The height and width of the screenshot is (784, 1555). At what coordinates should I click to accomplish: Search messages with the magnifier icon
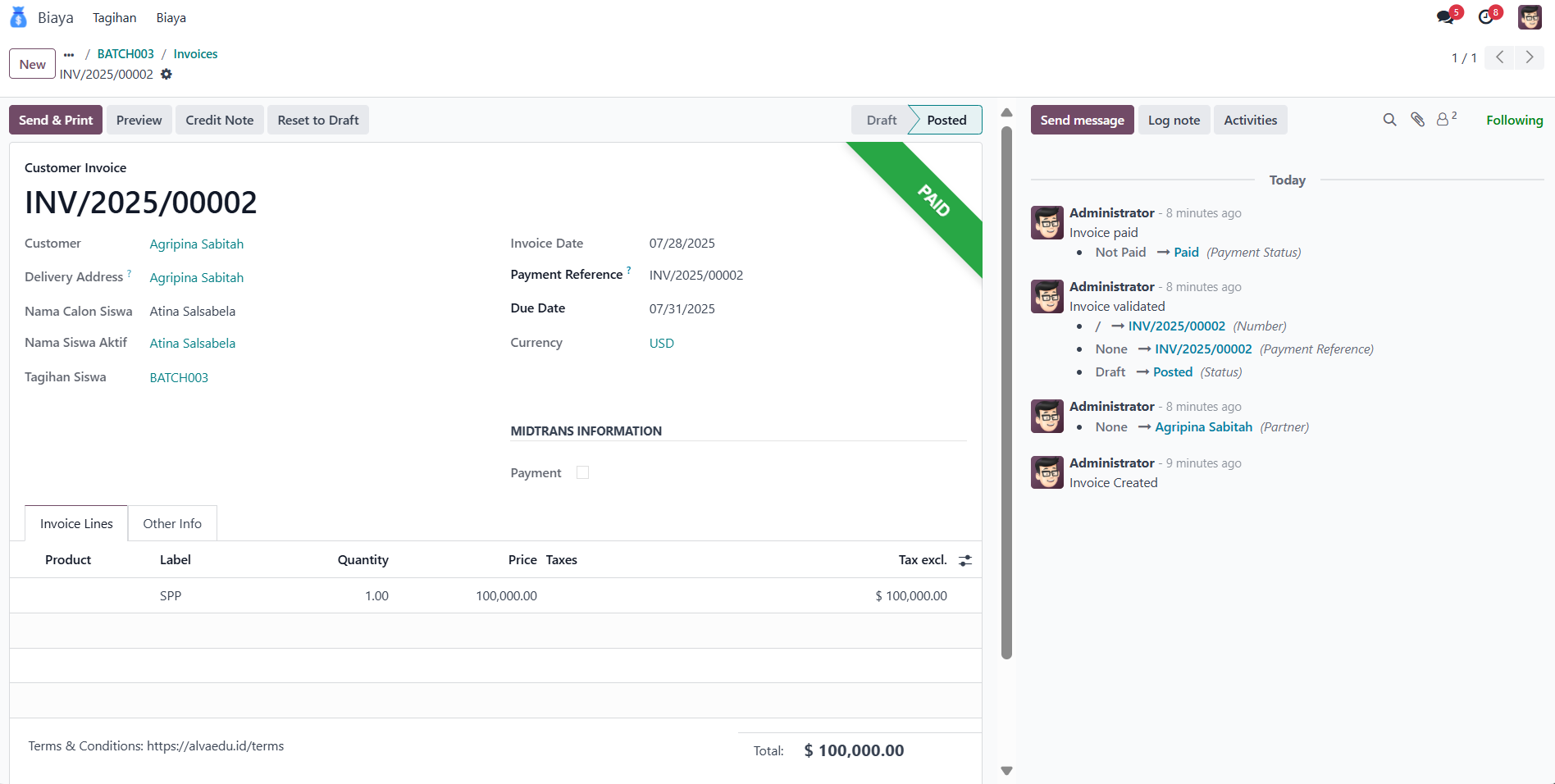coord(1389,120)
